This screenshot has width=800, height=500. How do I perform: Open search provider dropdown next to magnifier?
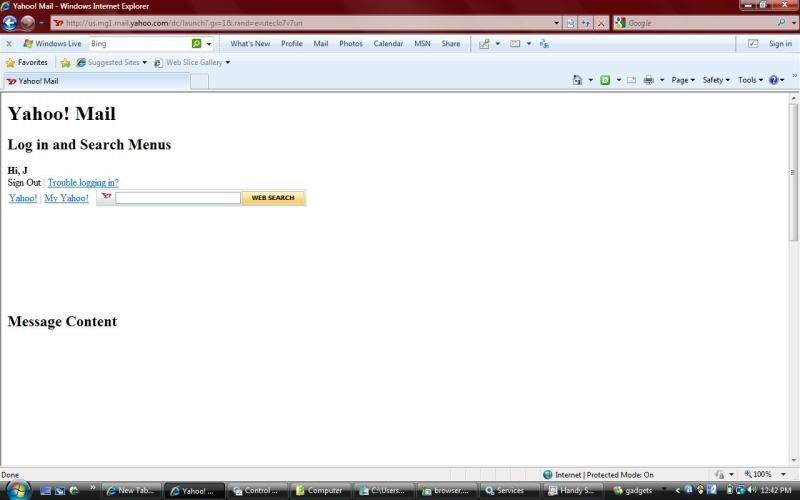tap(793, 23)
